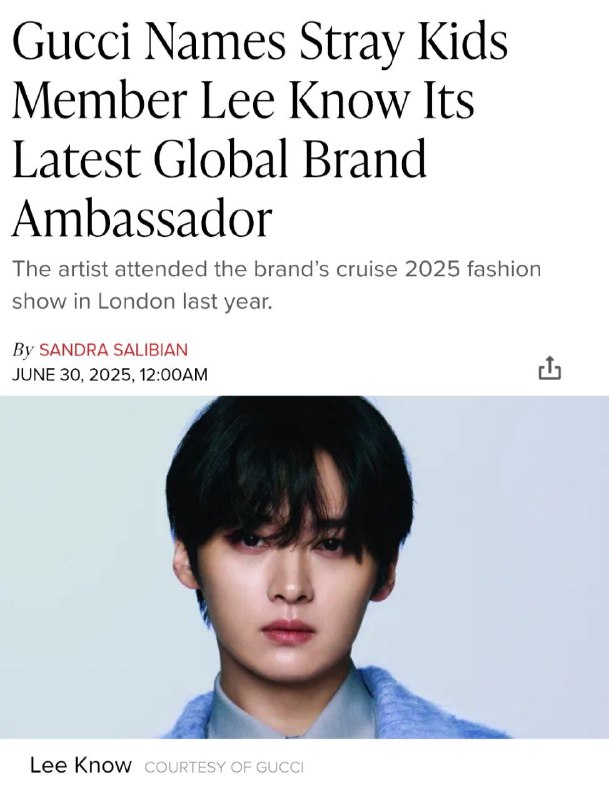Click the word 'London' in the subheading
The image size is (609, 800).
[x=136, y=301]
